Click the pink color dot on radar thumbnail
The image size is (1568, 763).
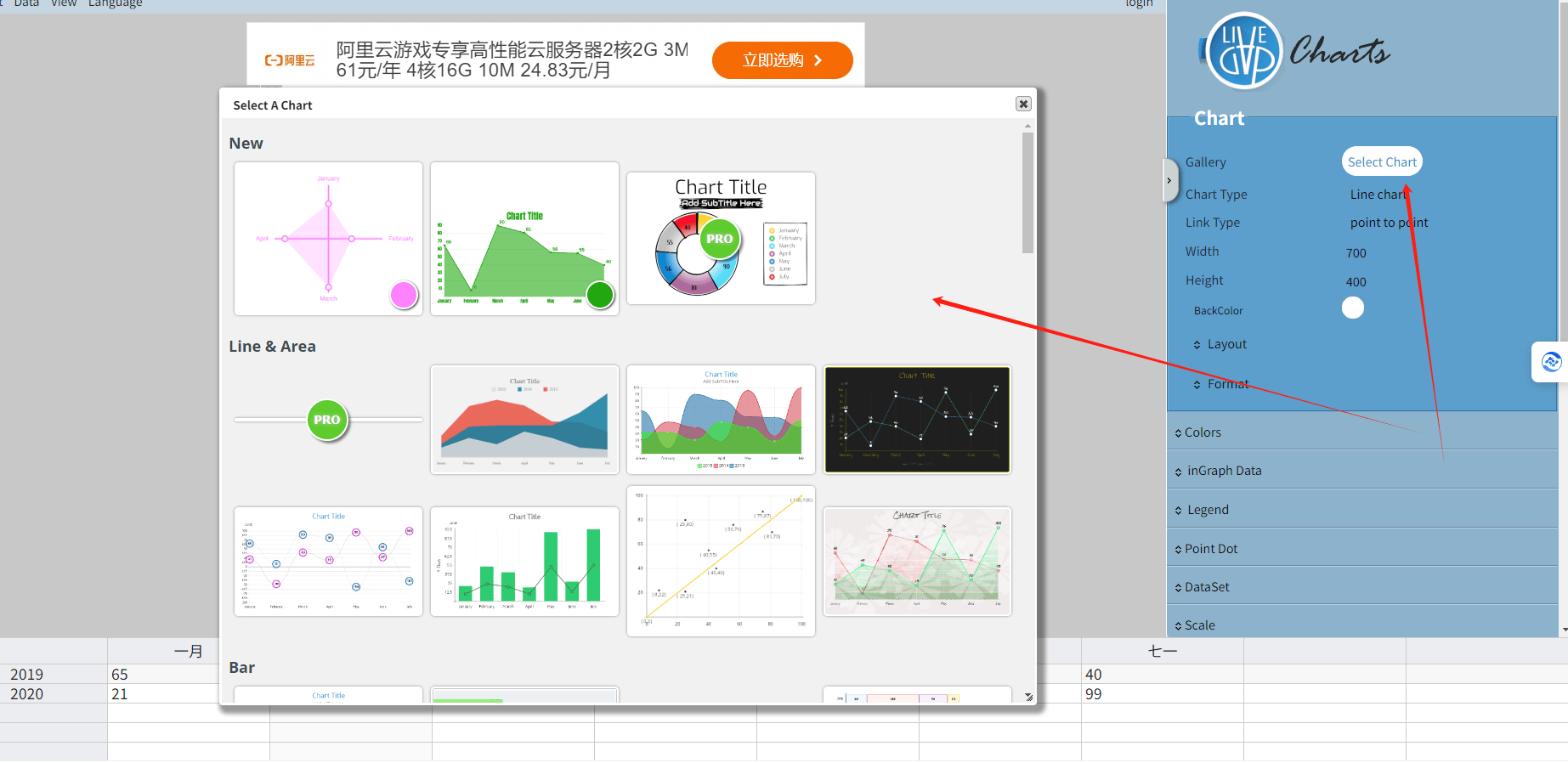point(404,295)
